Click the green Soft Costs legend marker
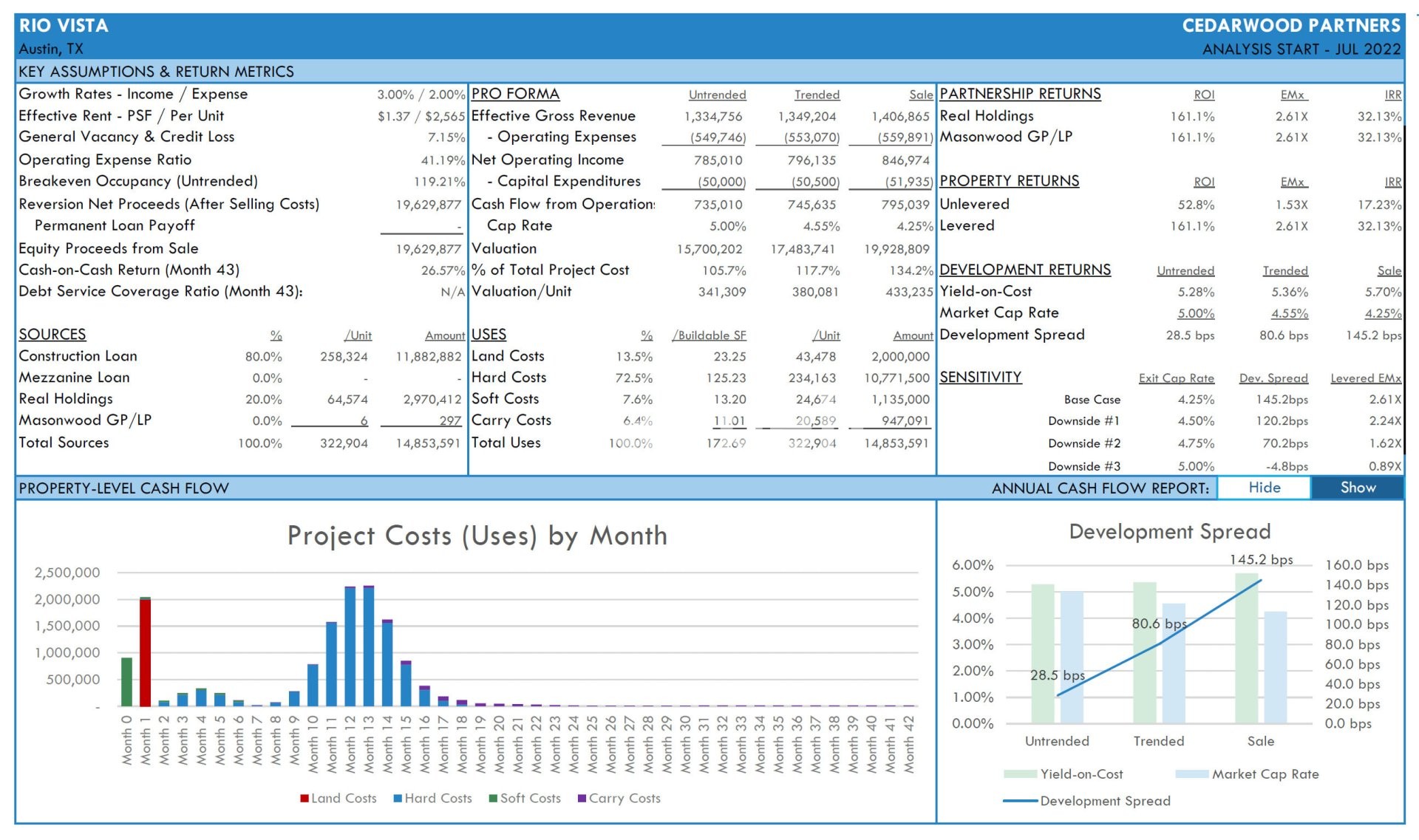 tap(493, 799)
